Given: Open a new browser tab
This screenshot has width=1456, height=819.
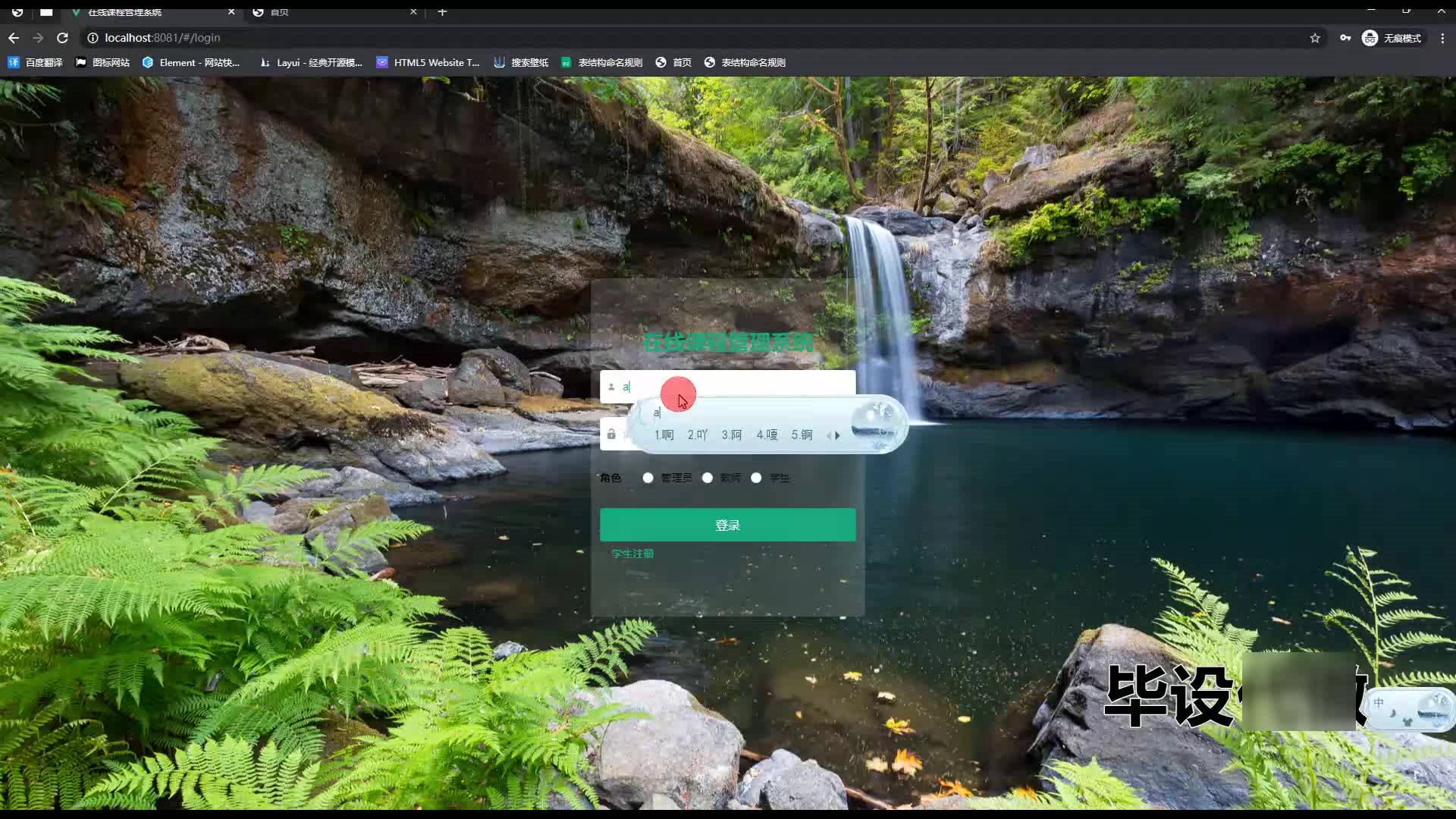Looking at the screenshot, I should tap(442, 12).
